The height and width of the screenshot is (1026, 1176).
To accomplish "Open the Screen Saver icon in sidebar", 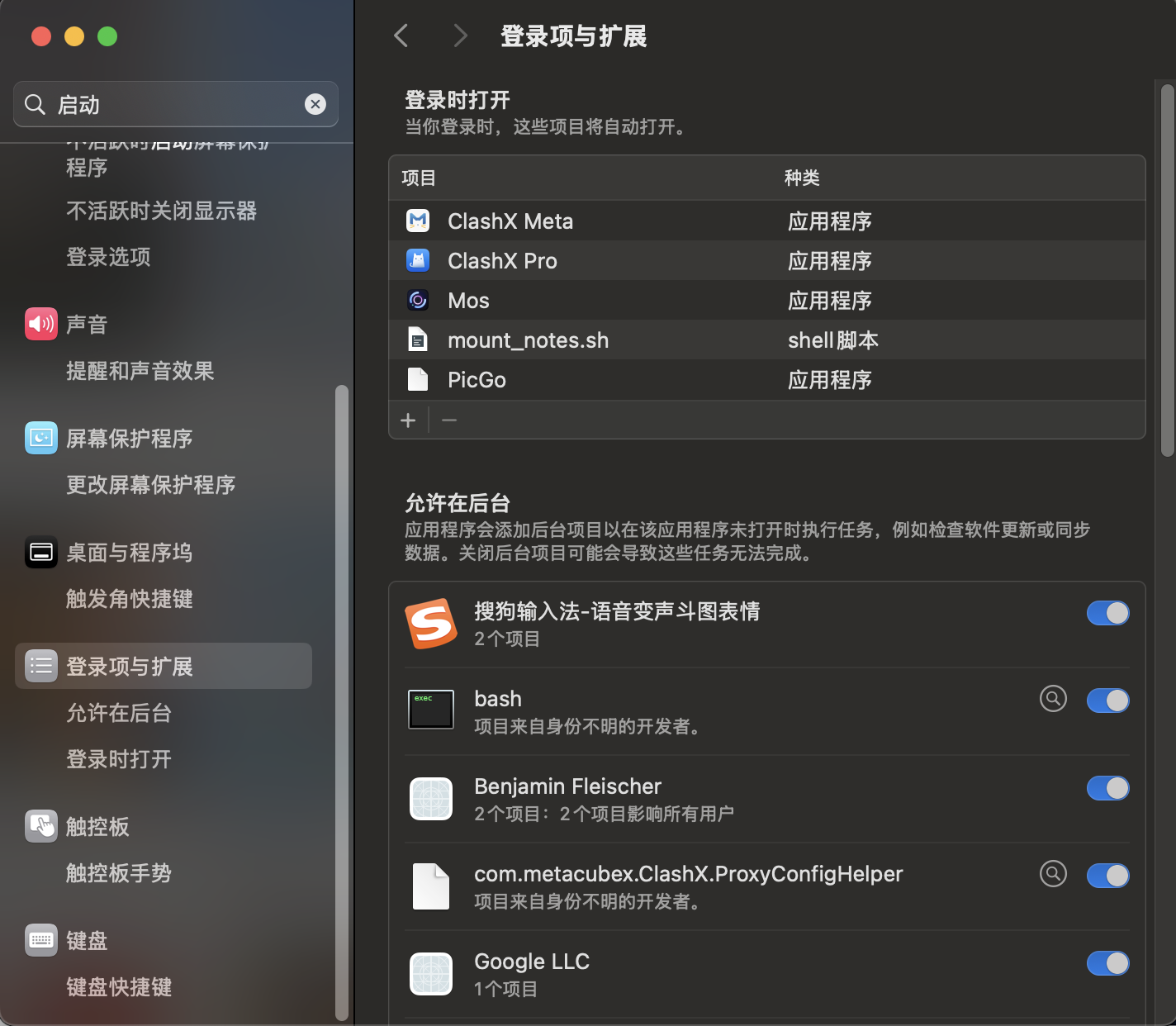I will click(x=41, y=438).
